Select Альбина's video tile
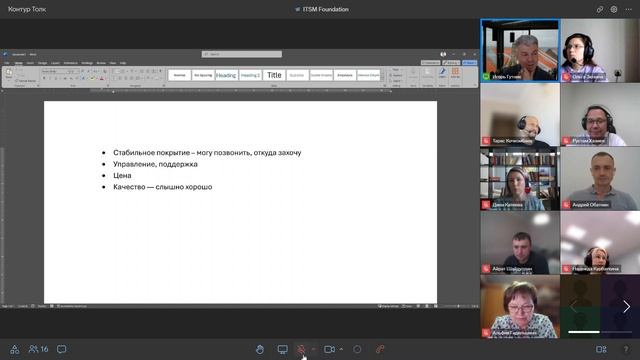Screen dimensions: 640x360 (520, 307)
